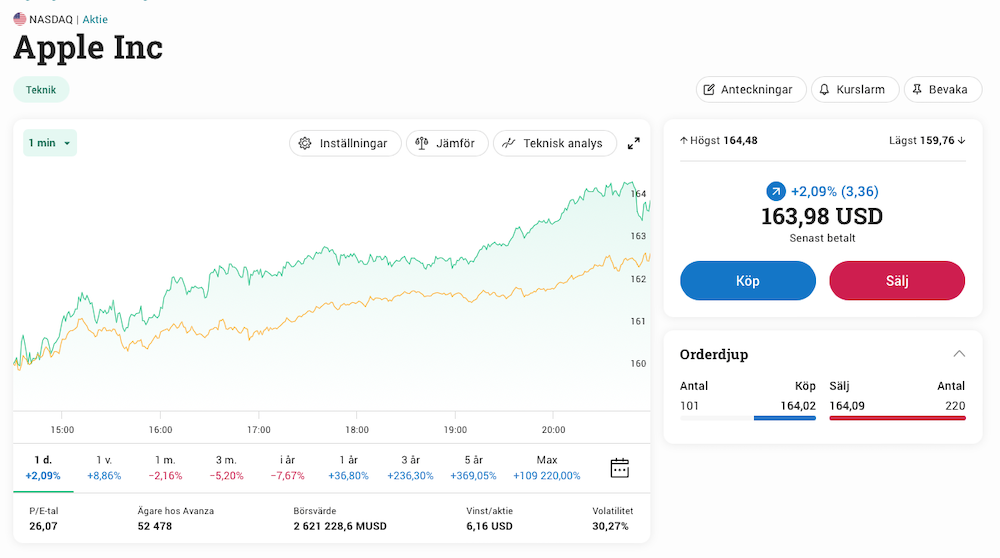1000x558 pixels.
Task: Open Teknisk analys tool
Action: click(554, 143)
